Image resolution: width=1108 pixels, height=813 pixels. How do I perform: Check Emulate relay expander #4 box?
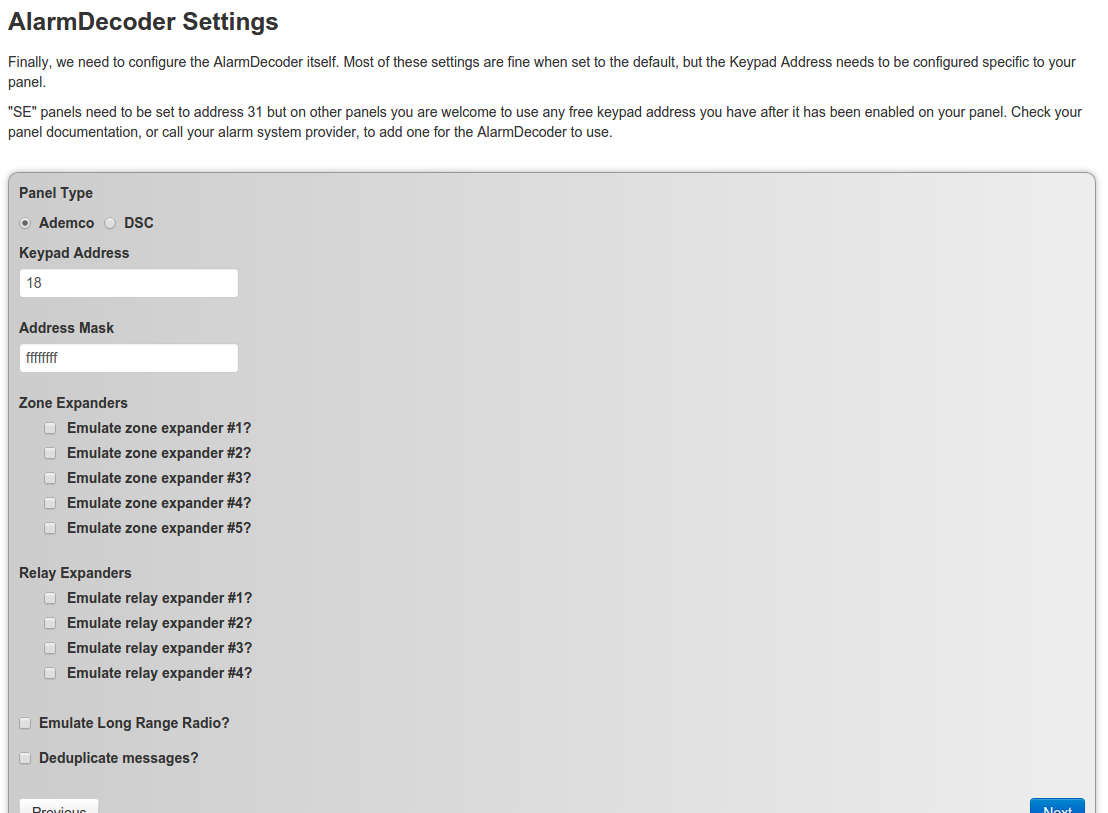coord(50,673)
